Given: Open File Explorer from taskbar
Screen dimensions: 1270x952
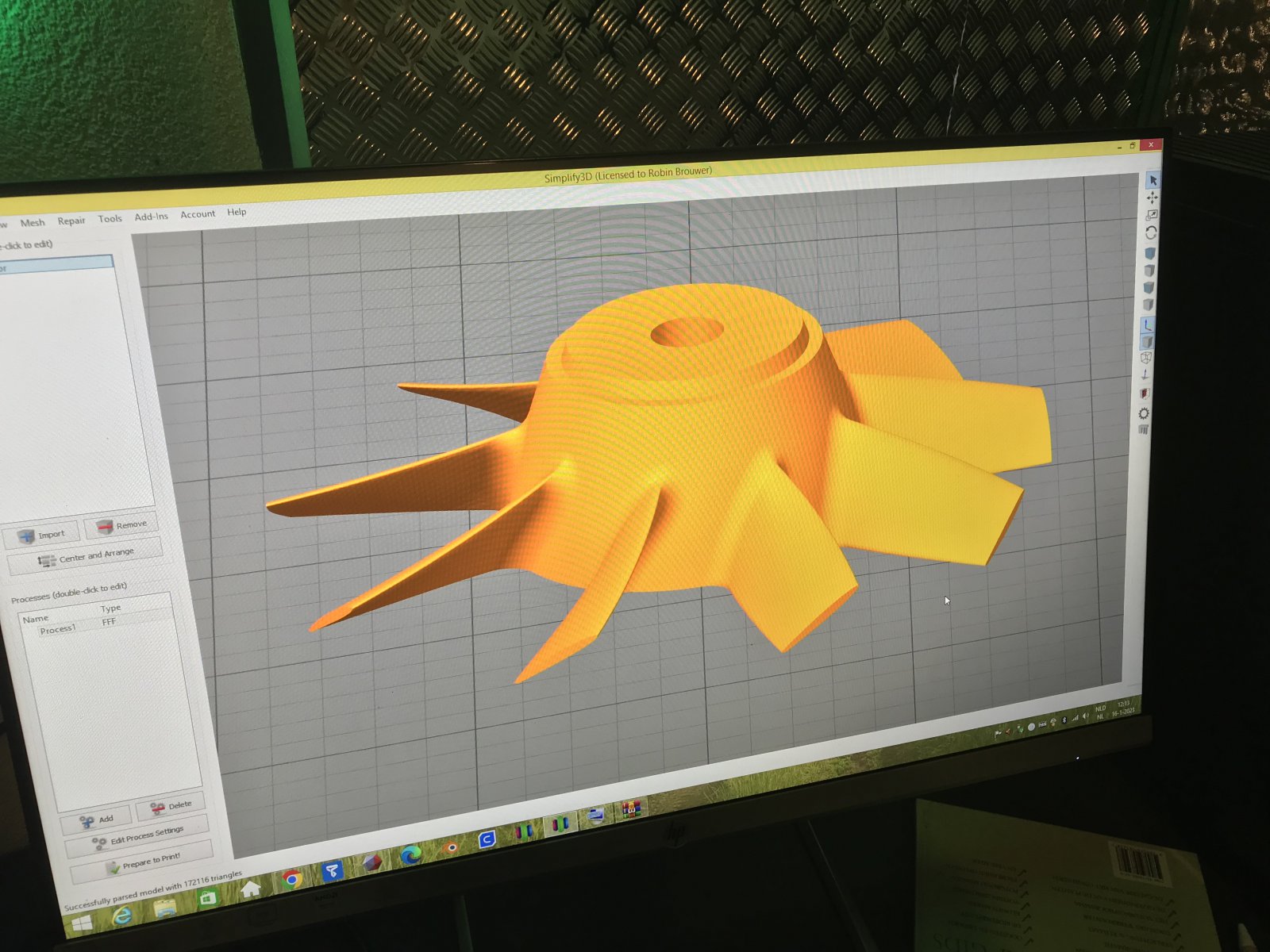Looking at the screenshot, I should [x=164, y=908].
